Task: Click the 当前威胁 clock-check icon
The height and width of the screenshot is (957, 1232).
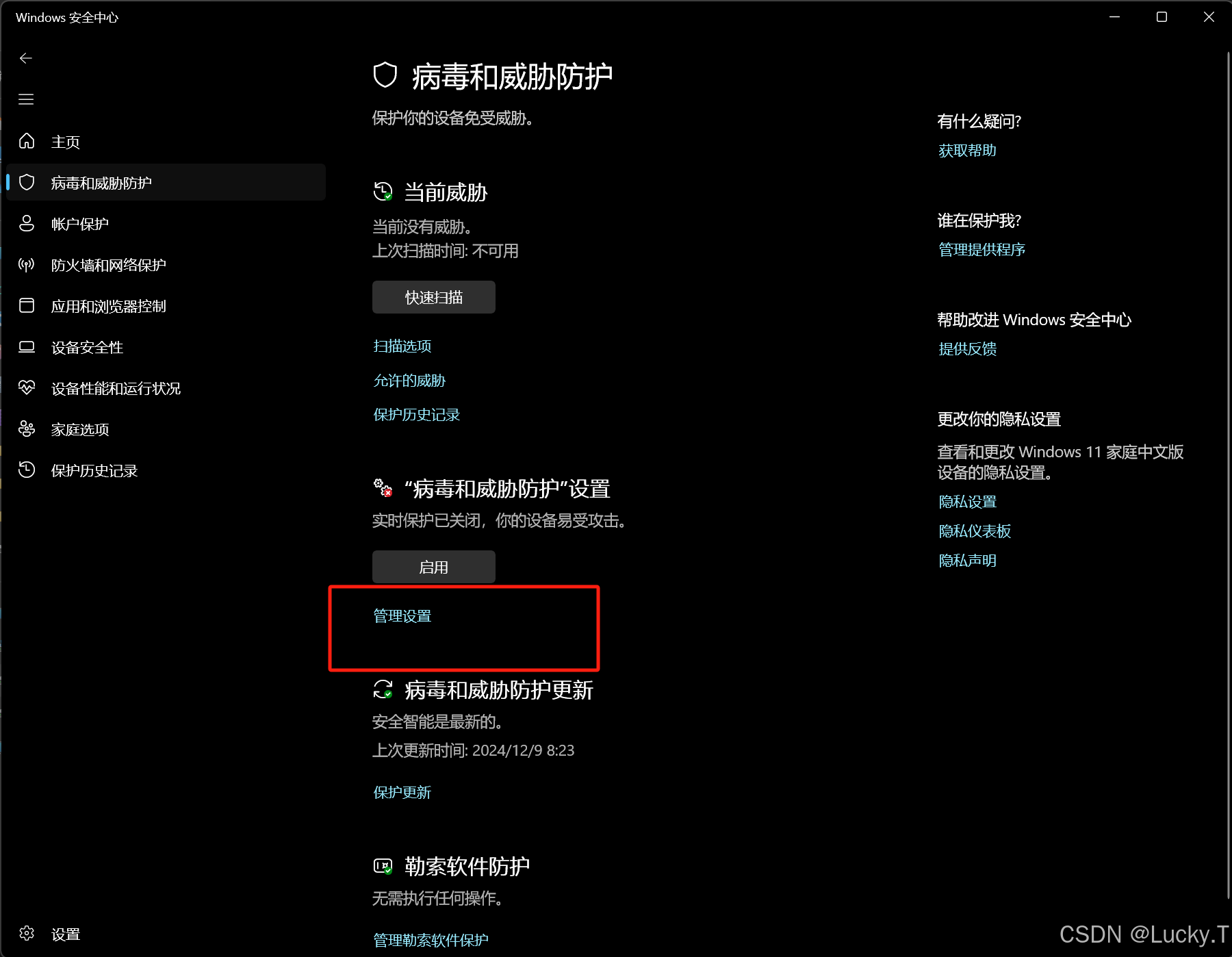Action: (383, 192)
